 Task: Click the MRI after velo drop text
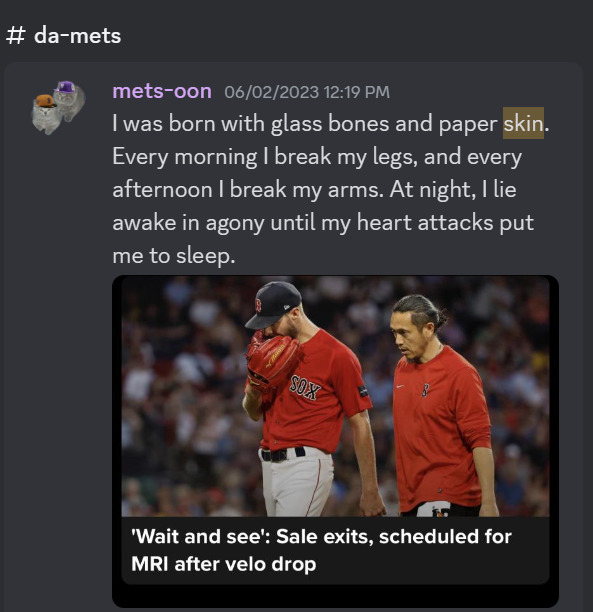(x=224, y=564)
